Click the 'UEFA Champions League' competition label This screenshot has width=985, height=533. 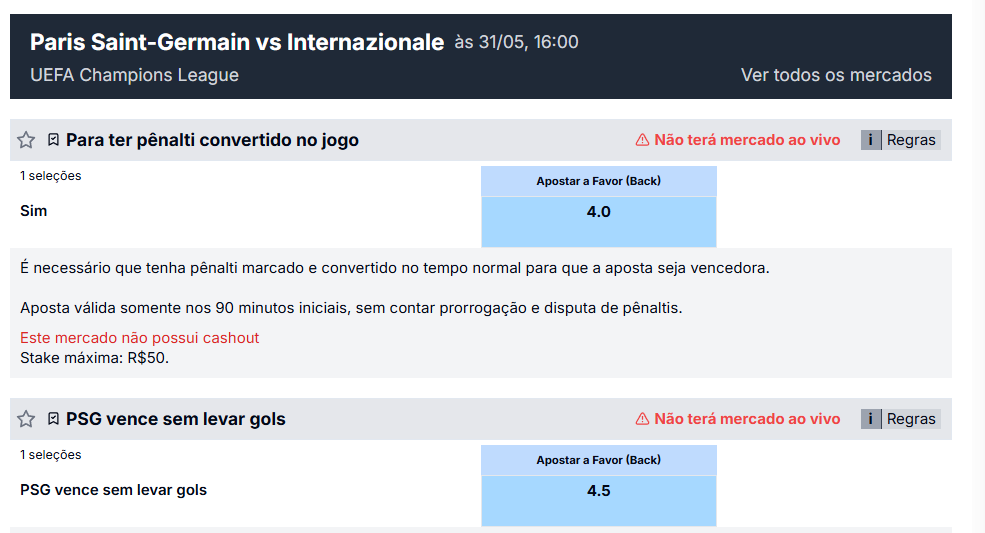pos(134,75)
